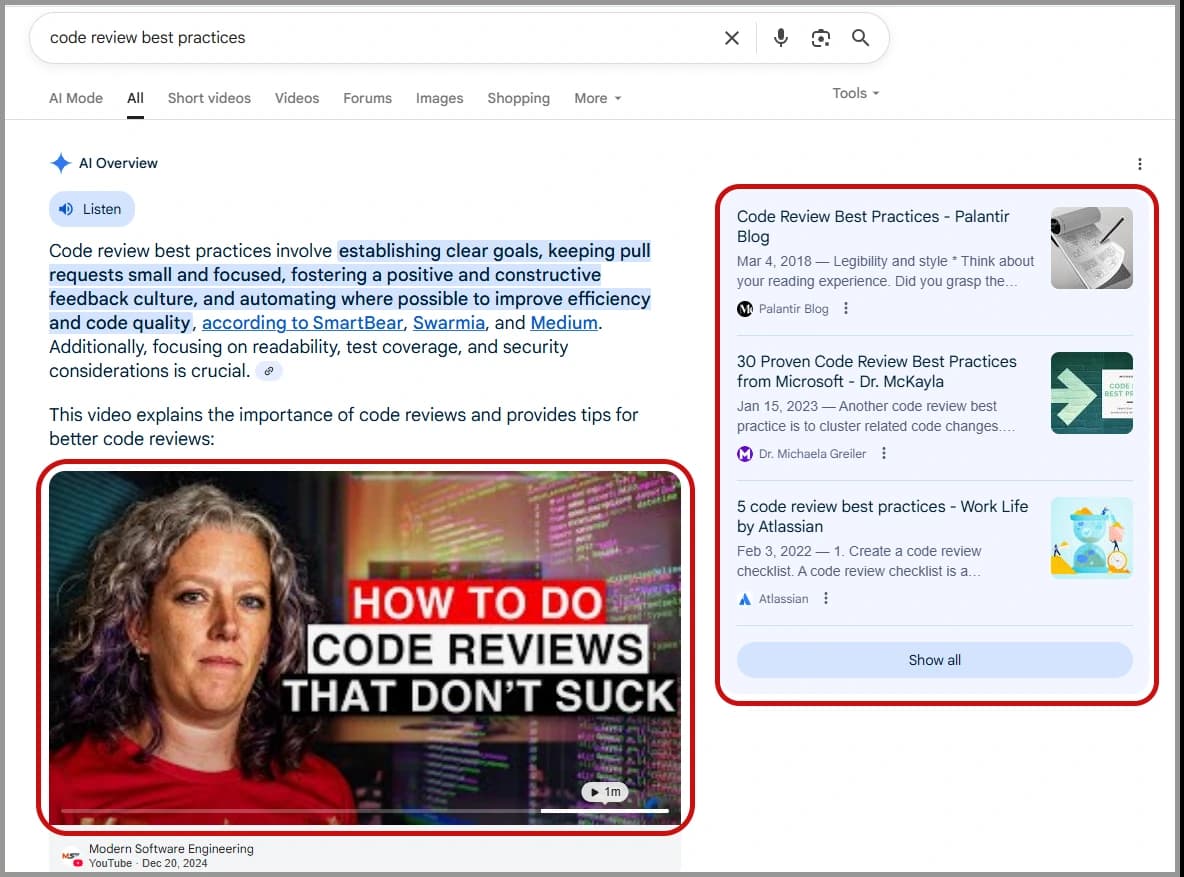Screen dimensions: 1184x877
Task: Click the video progress bar
Action: (365, 811)
